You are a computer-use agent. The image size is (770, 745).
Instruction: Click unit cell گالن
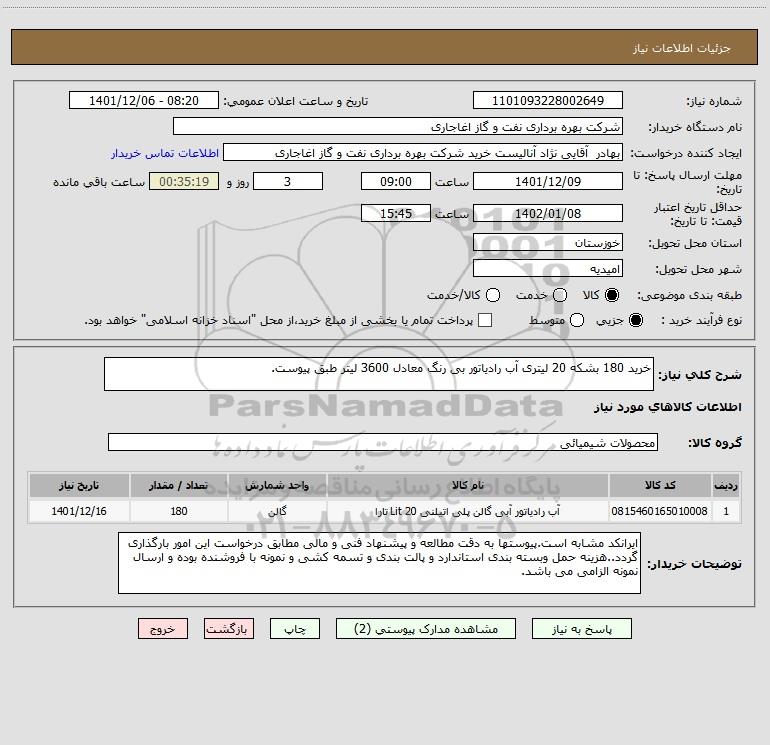277,511
